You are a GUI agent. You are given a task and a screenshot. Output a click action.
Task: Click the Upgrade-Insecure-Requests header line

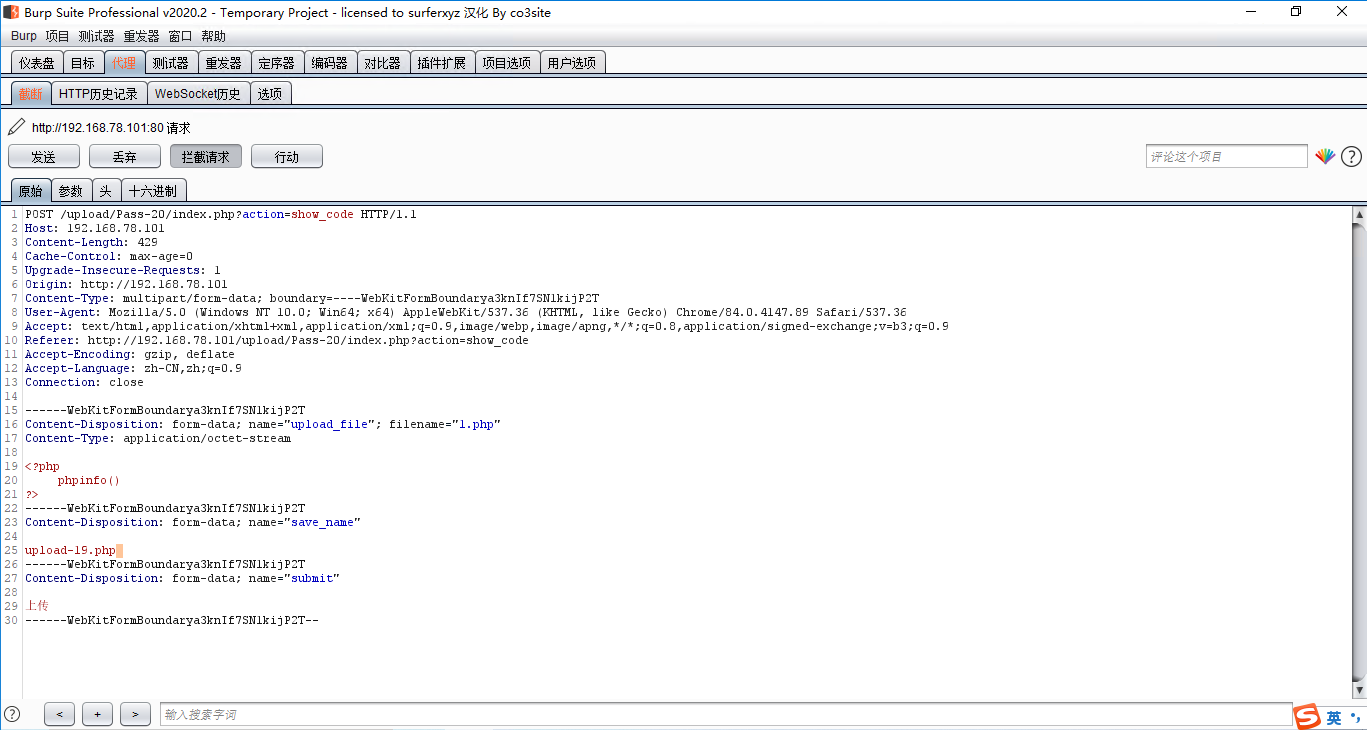(x=123, y=270)
